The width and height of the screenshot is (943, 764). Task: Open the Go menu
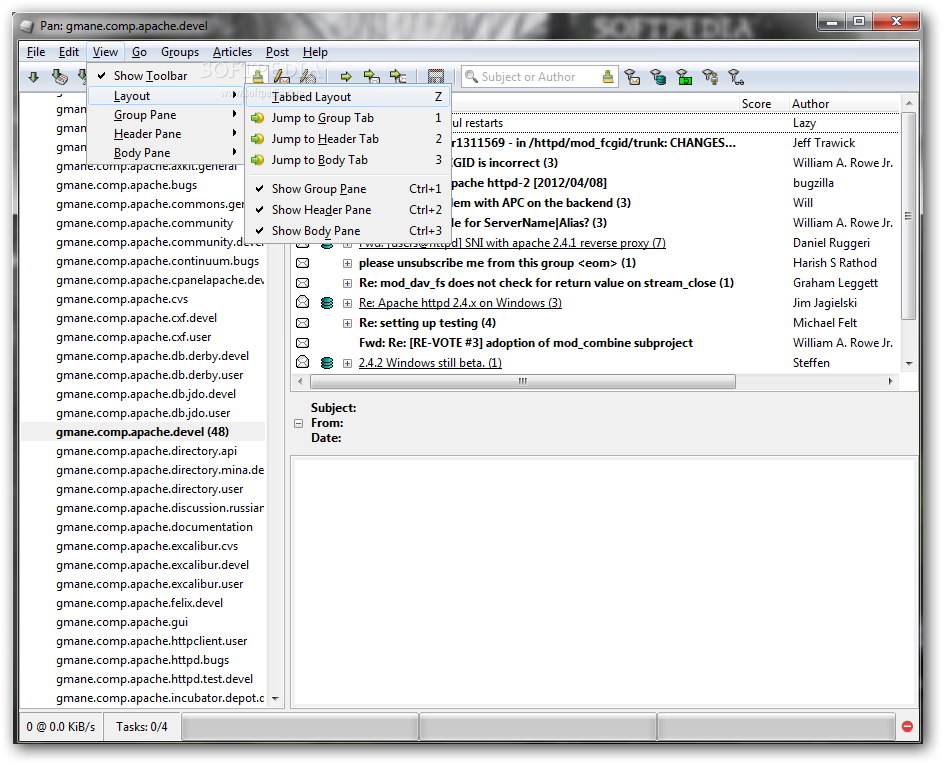pos(139,52)
